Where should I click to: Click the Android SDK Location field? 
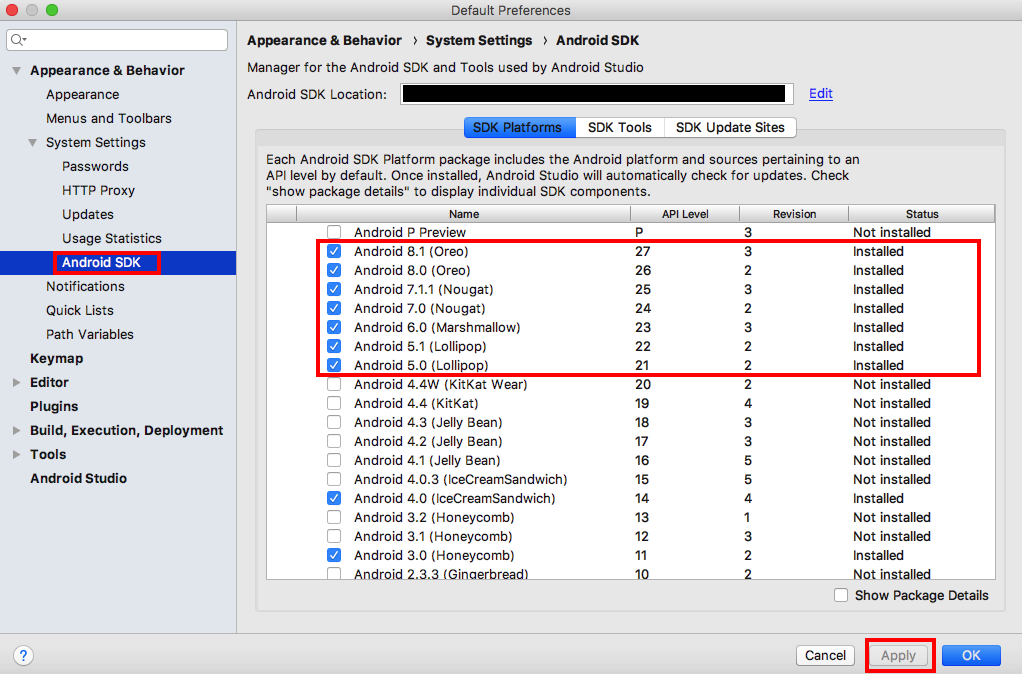tap(596, 94)
